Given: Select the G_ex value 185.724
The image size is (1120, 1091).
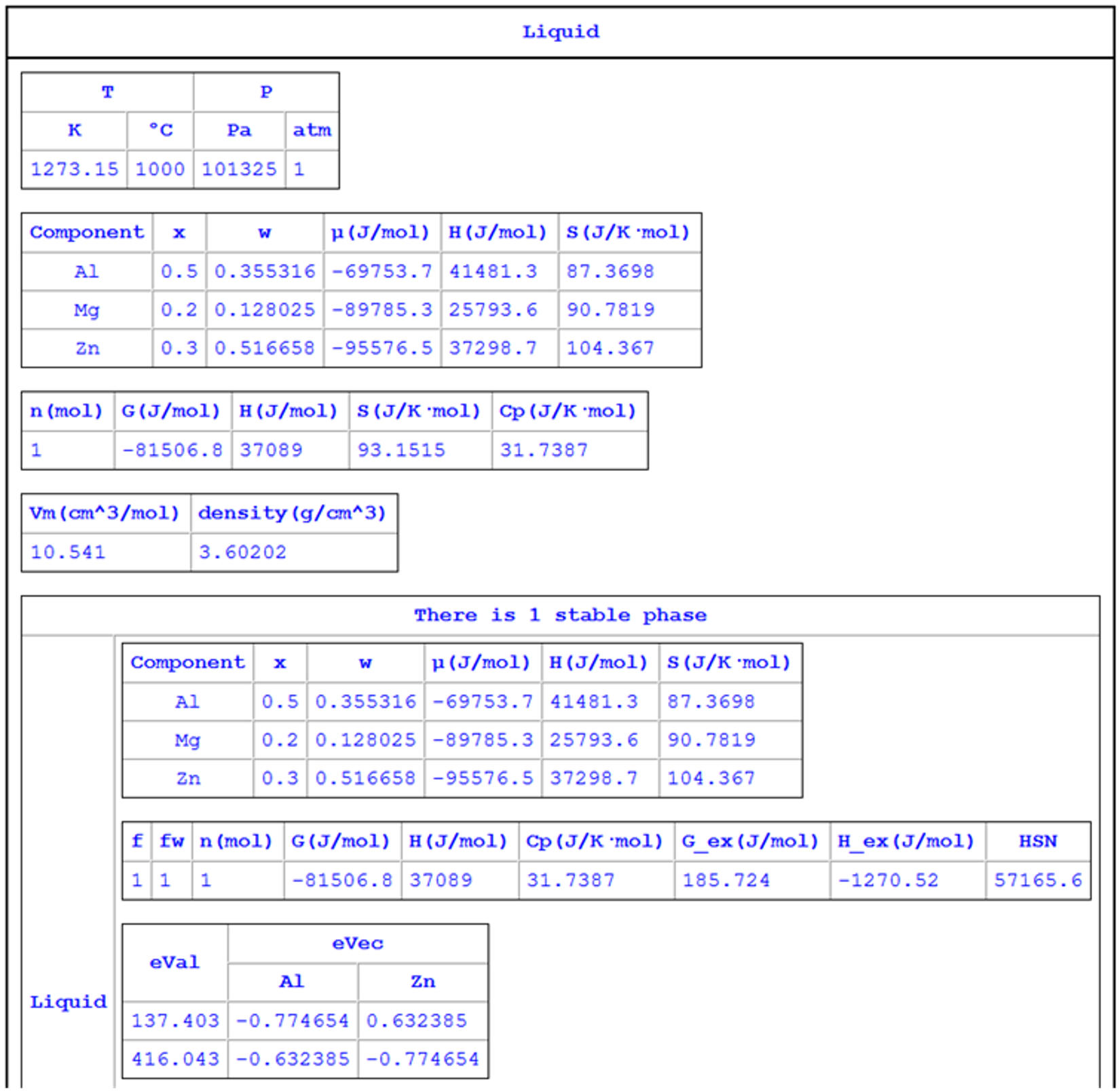Looking at the screenshot, I should 726,880.
